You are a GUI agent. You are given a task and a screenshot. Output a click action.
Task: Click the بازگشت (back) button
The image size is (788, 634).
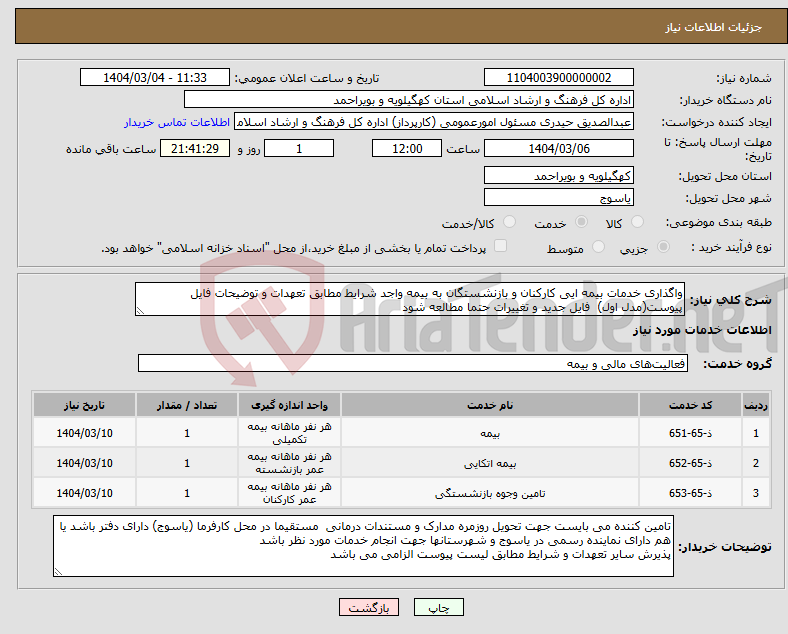(x=369, y=607)
